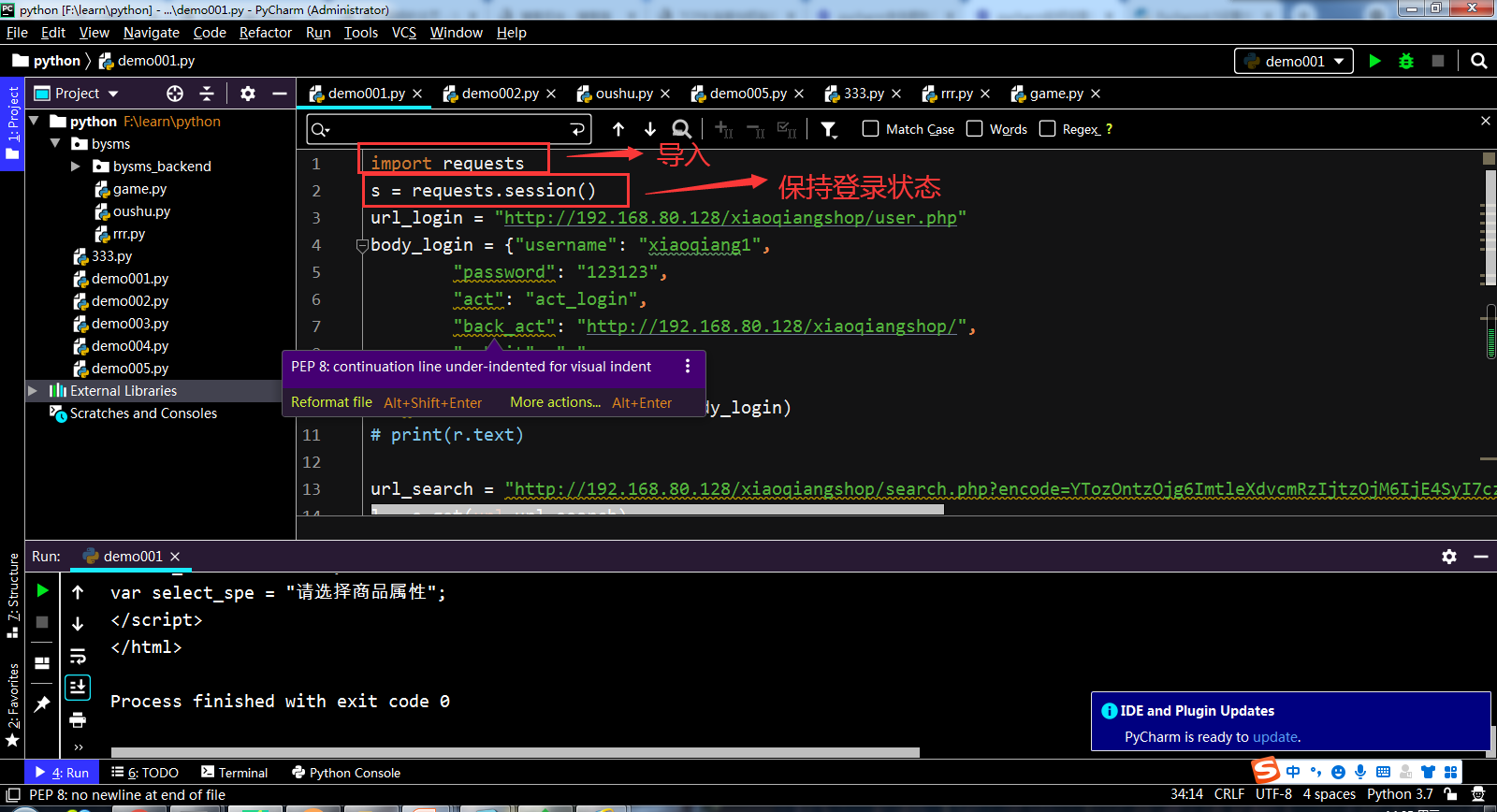Open the Refactor menu

coord(266,33)
